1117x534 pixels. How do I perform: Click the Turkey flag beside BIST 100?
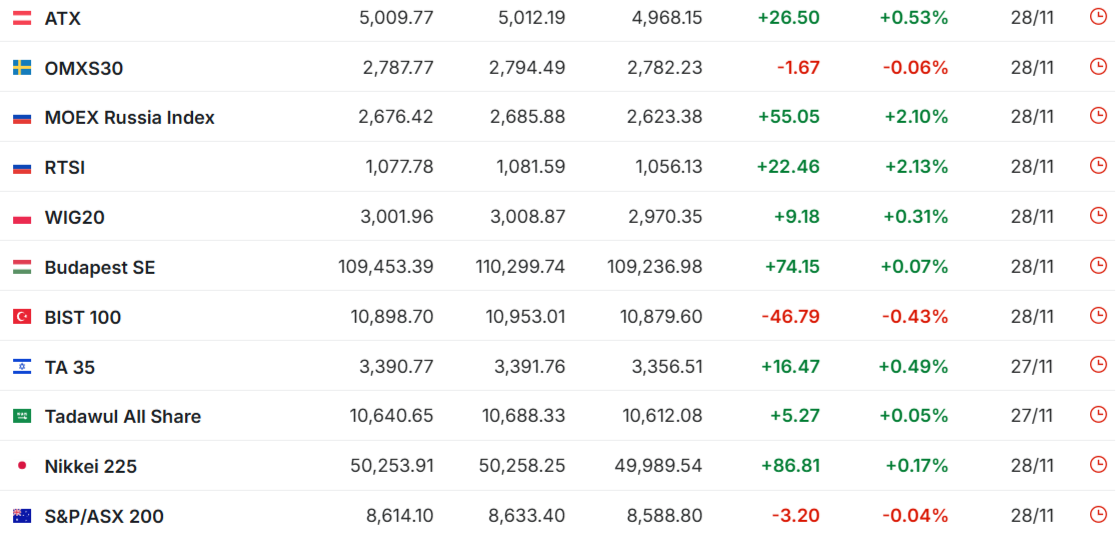tap(22, 317)
